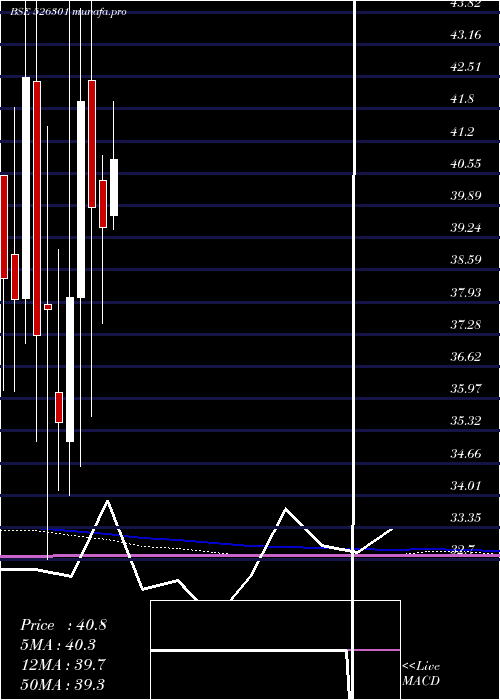
Task: Click the 39.24 price axis label
Action: coord(466,228)
